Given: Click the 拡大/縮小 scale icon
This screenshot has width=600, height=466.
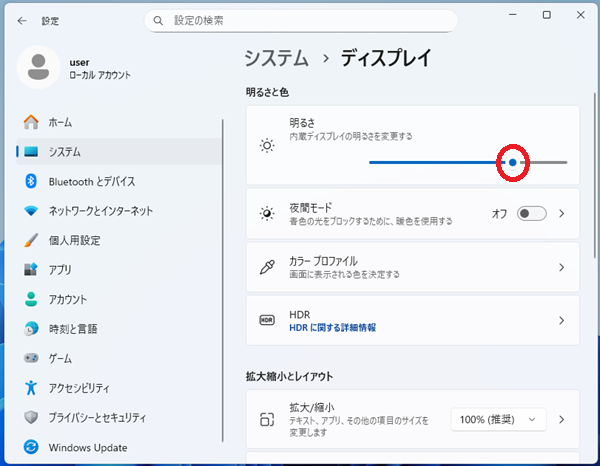Looking at the screenshot, I should click(x=267, y=419).
